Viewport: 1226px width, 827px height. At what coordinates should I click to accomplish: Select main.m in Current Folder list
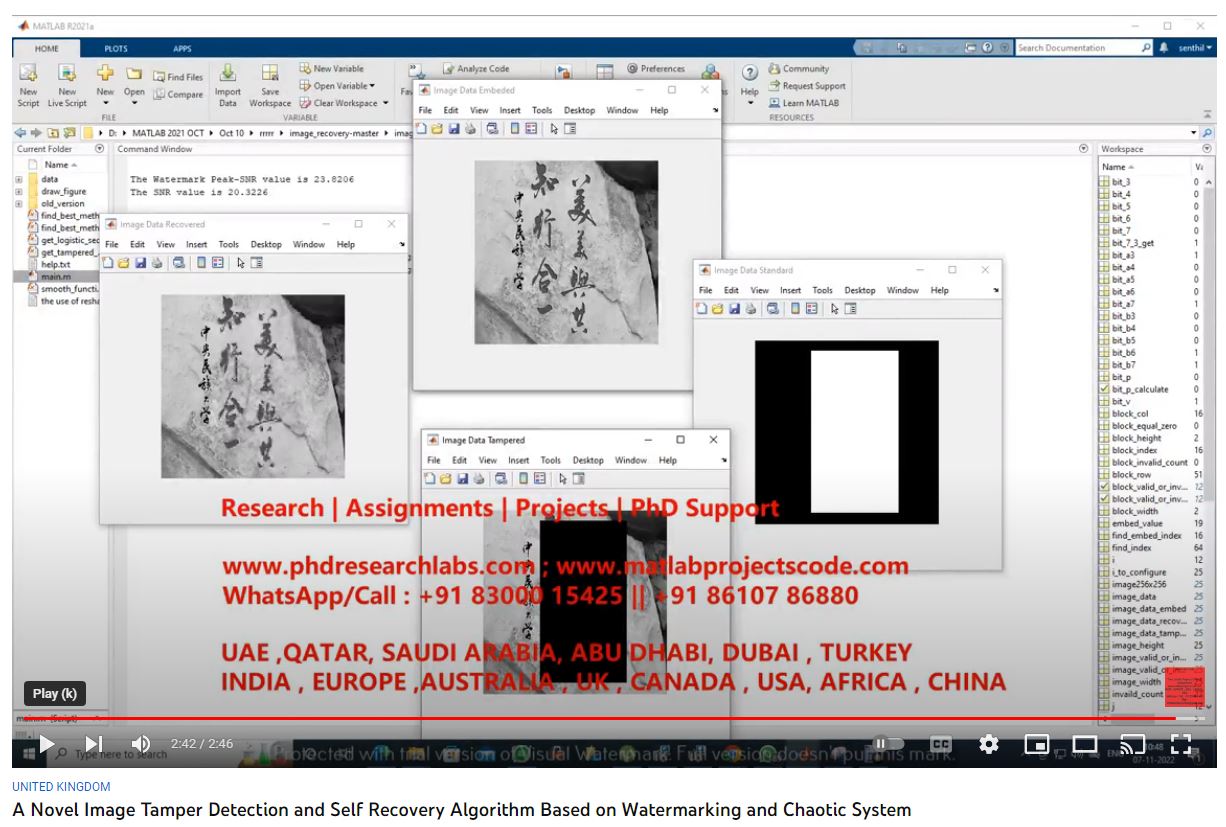[x=55, y=276]
